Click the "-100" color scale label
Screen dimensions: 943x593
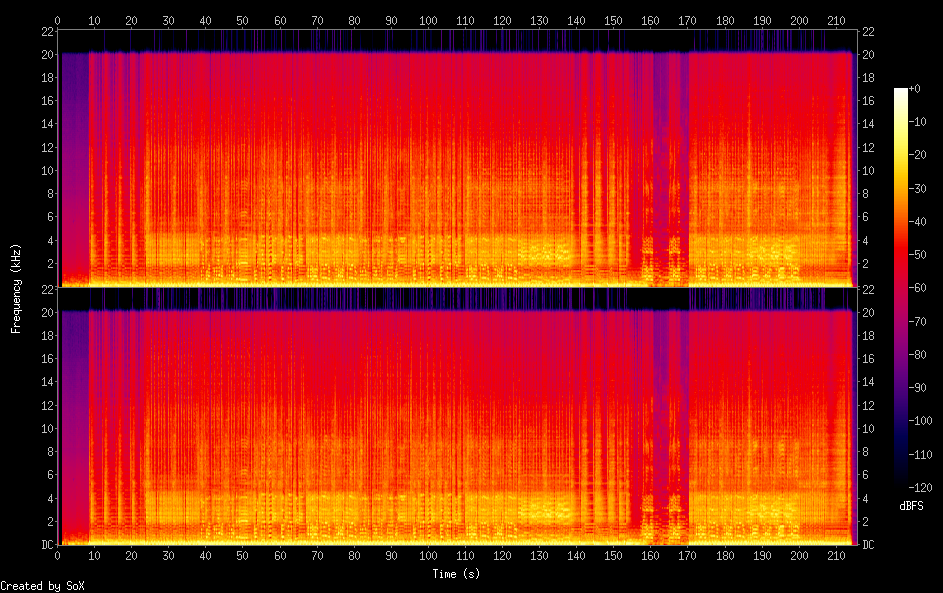tap(921, 420)
